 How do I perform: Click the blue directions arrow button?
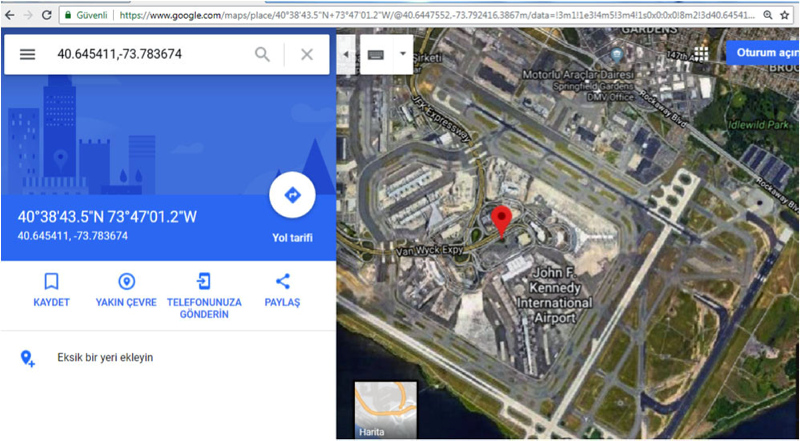pyautogui.click(x=292, y=195)
